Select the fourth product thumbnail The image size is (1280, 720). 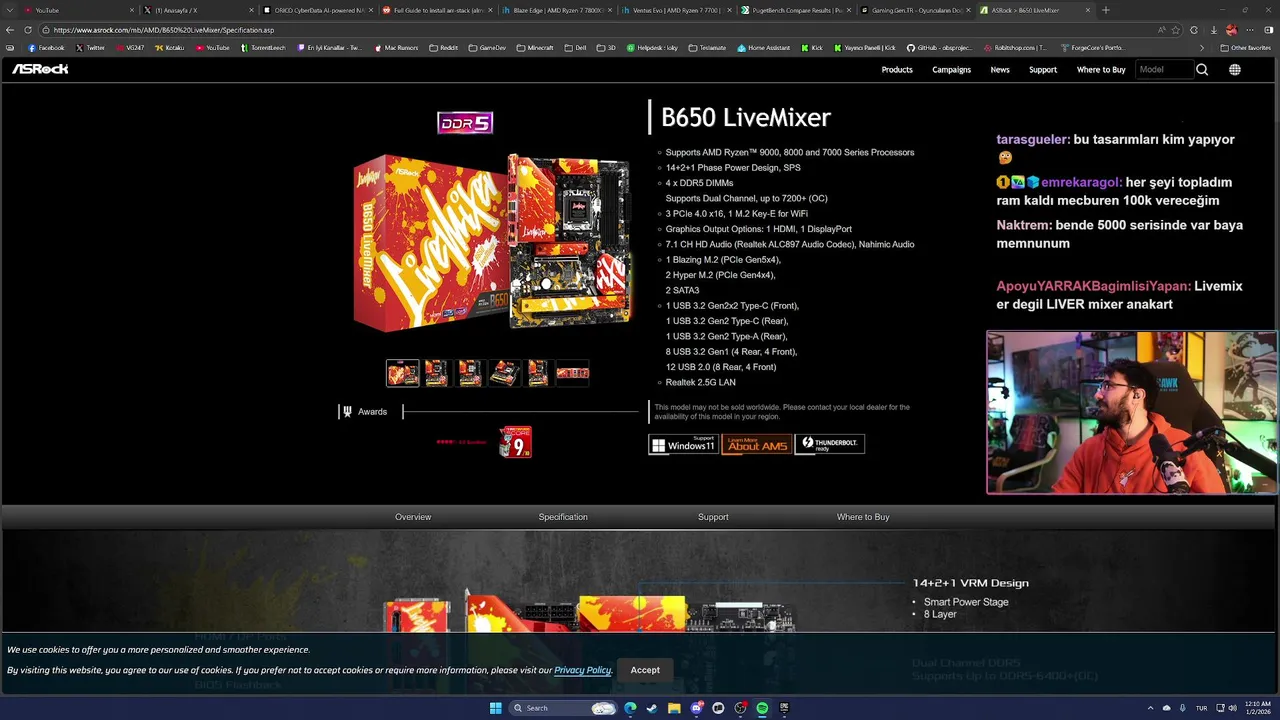pyautogui.click(x=505, y=373)
